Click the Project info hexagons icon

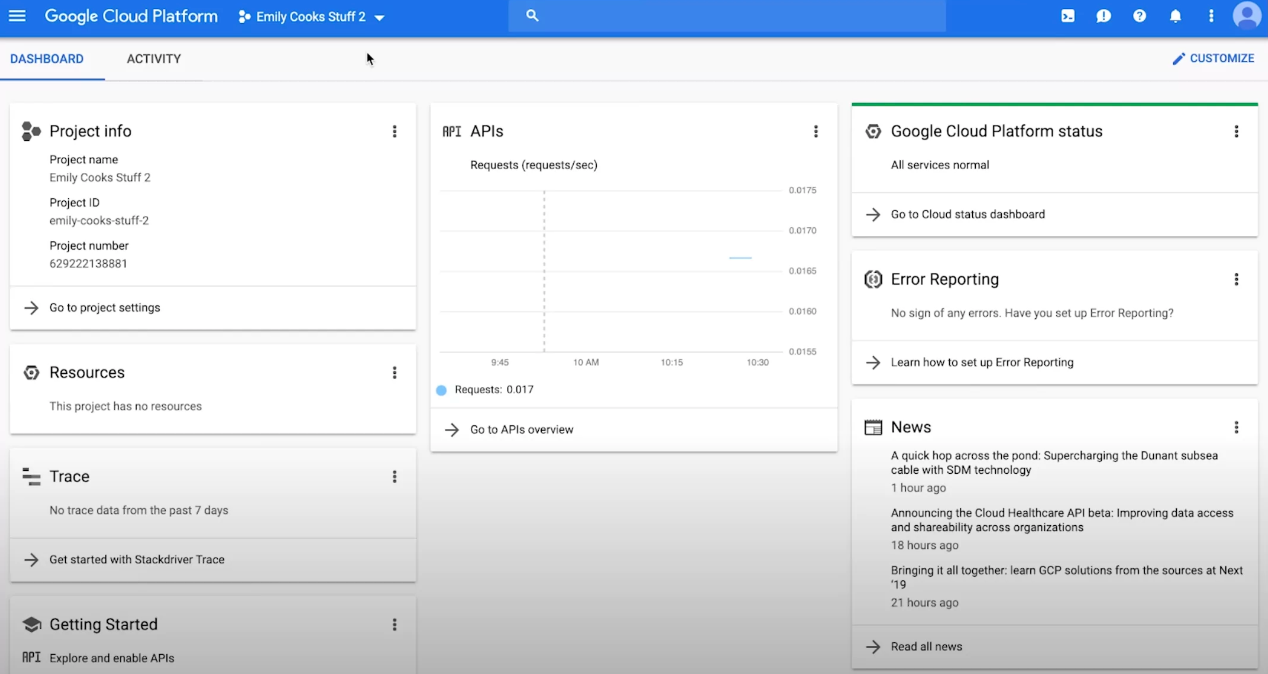(31, 131)
